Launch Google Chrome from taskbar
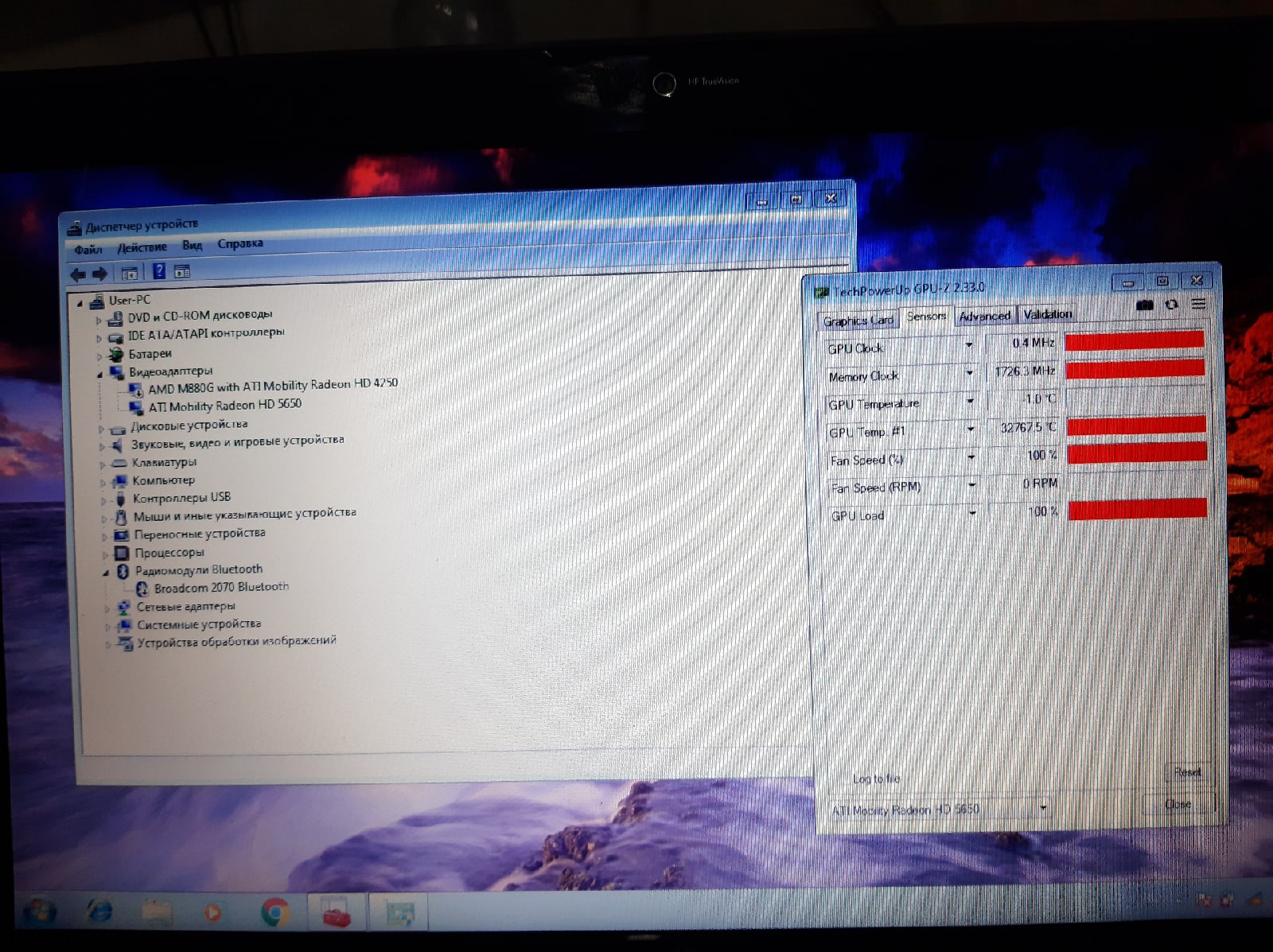Viewport: 1273px width, 952px height. (x=274, y=912)
